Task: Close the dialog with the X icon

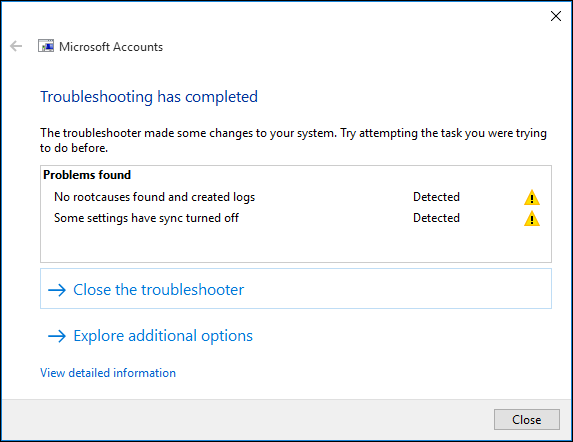Action: pos(556,16)
